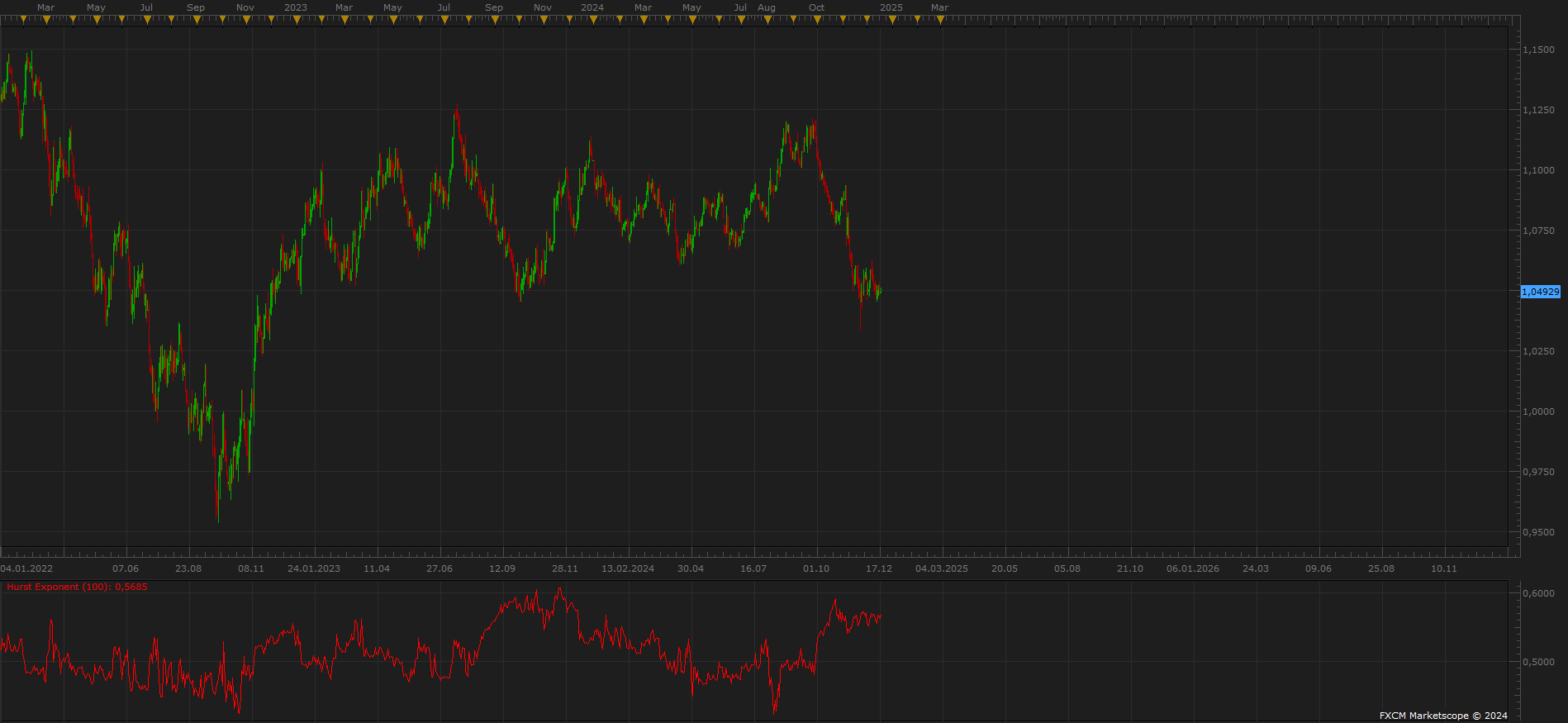The image size is (1568, 723).
Task: Click the 28.11 date axis label
Action: point(565,568)
